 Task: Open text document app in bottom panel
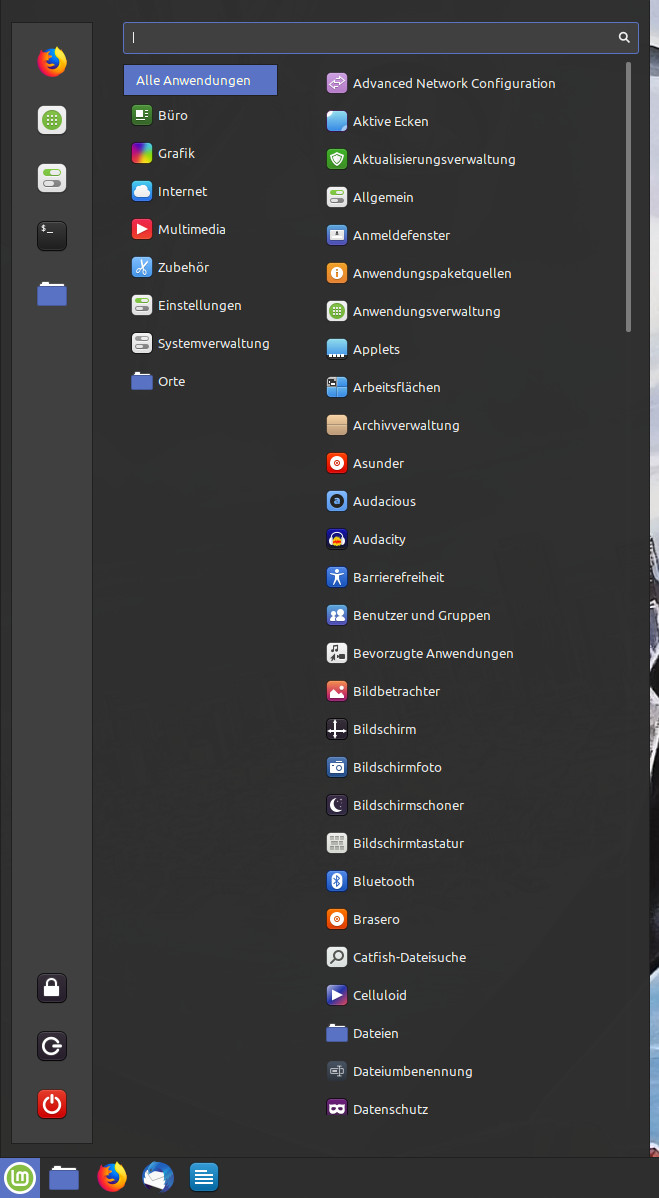pos(204,1177)
